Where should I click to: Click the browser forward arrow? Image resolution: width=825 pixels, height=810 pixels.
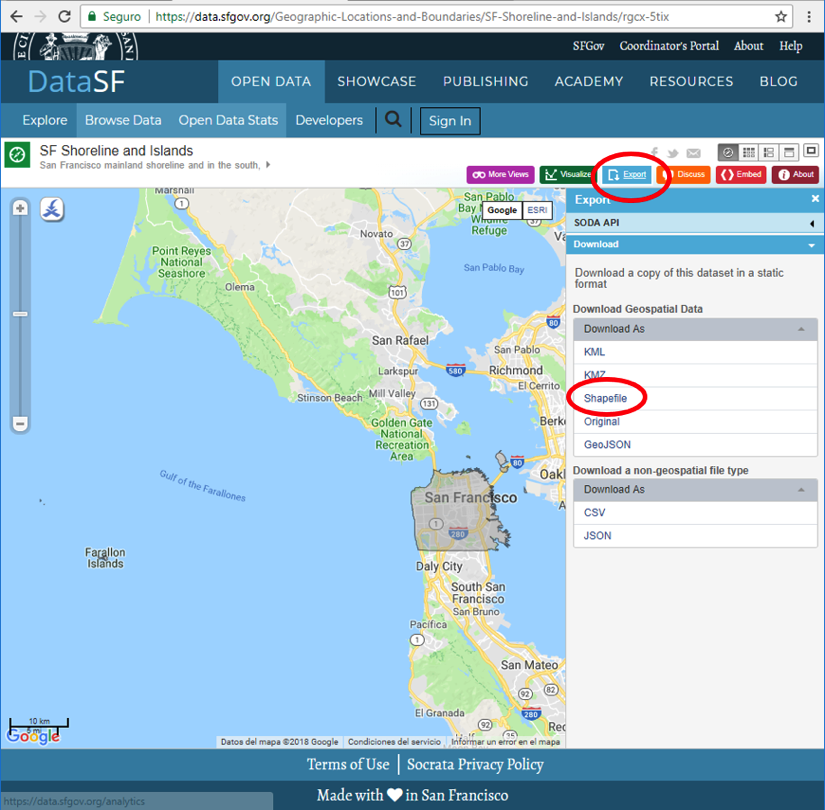[x=40, y=16]
